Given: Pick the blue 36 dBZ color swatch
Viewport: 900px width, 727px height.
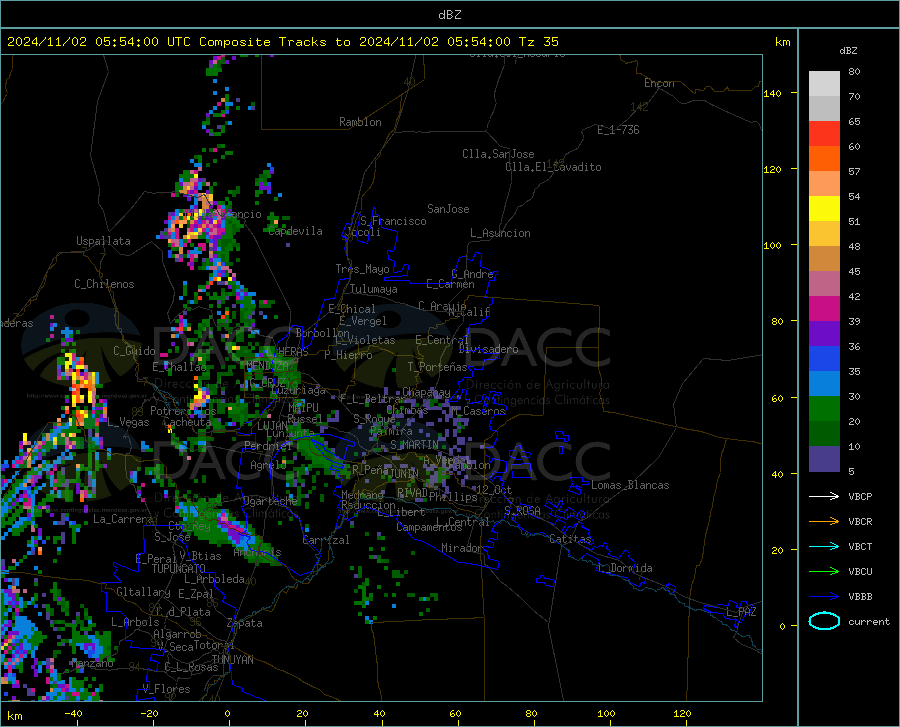Looking at the screenshot, I should (x=824, y=359).
